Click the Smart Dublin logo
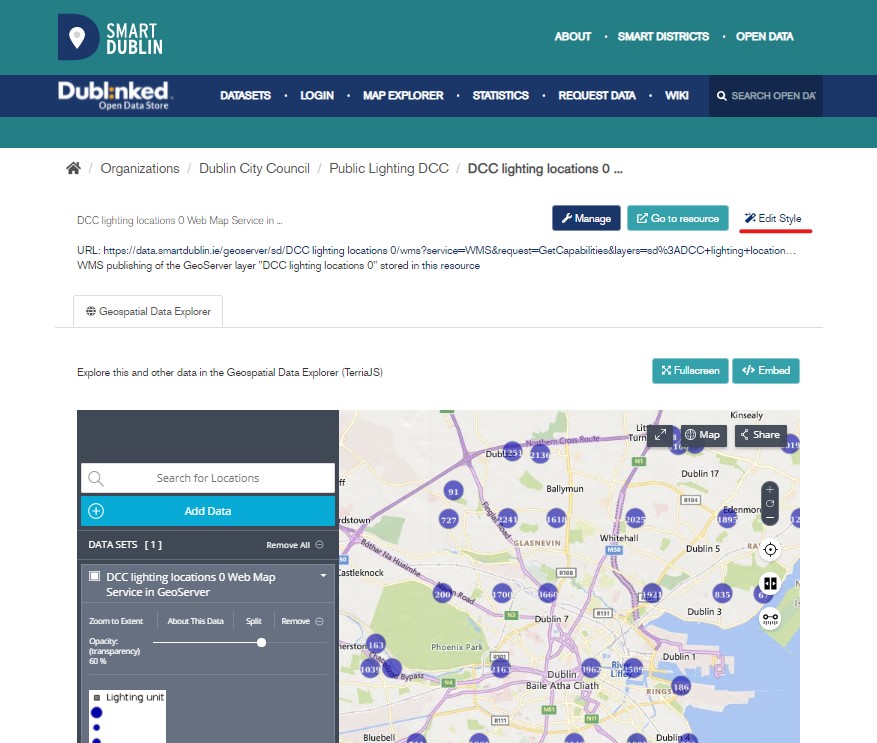877x743 pixels. pyautogui.click(x=110, y=37)
